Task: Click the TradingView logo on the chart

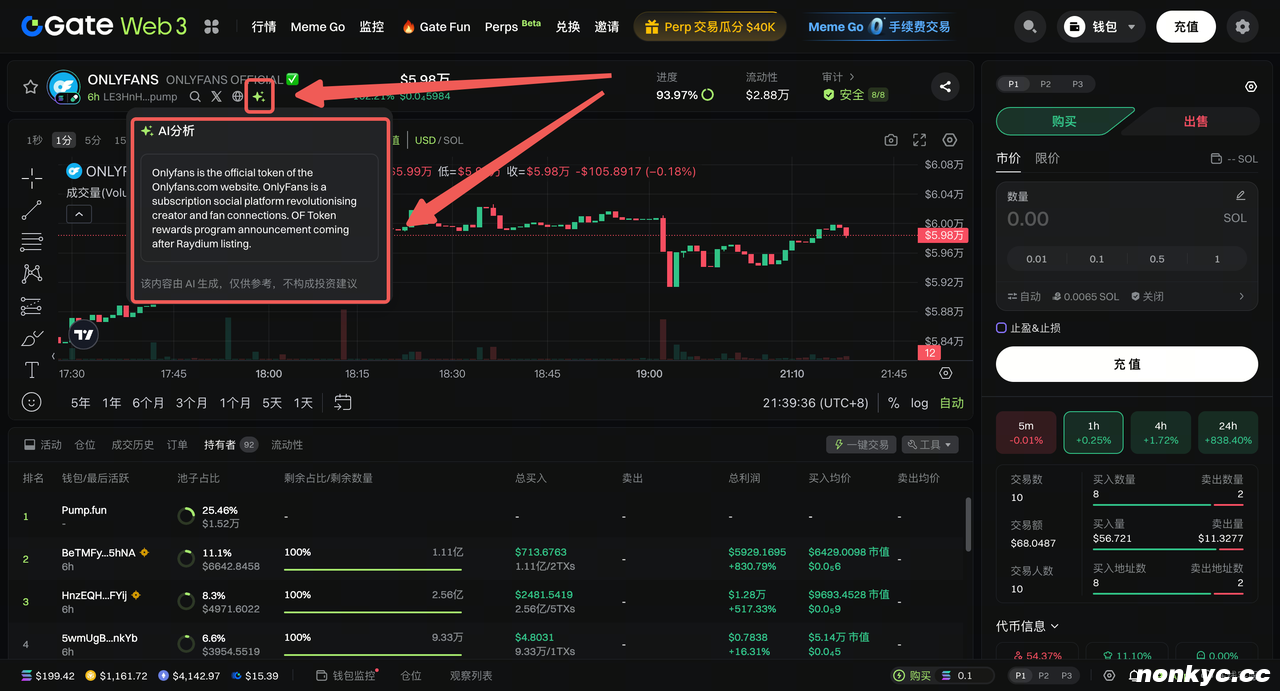Action: 85,336
